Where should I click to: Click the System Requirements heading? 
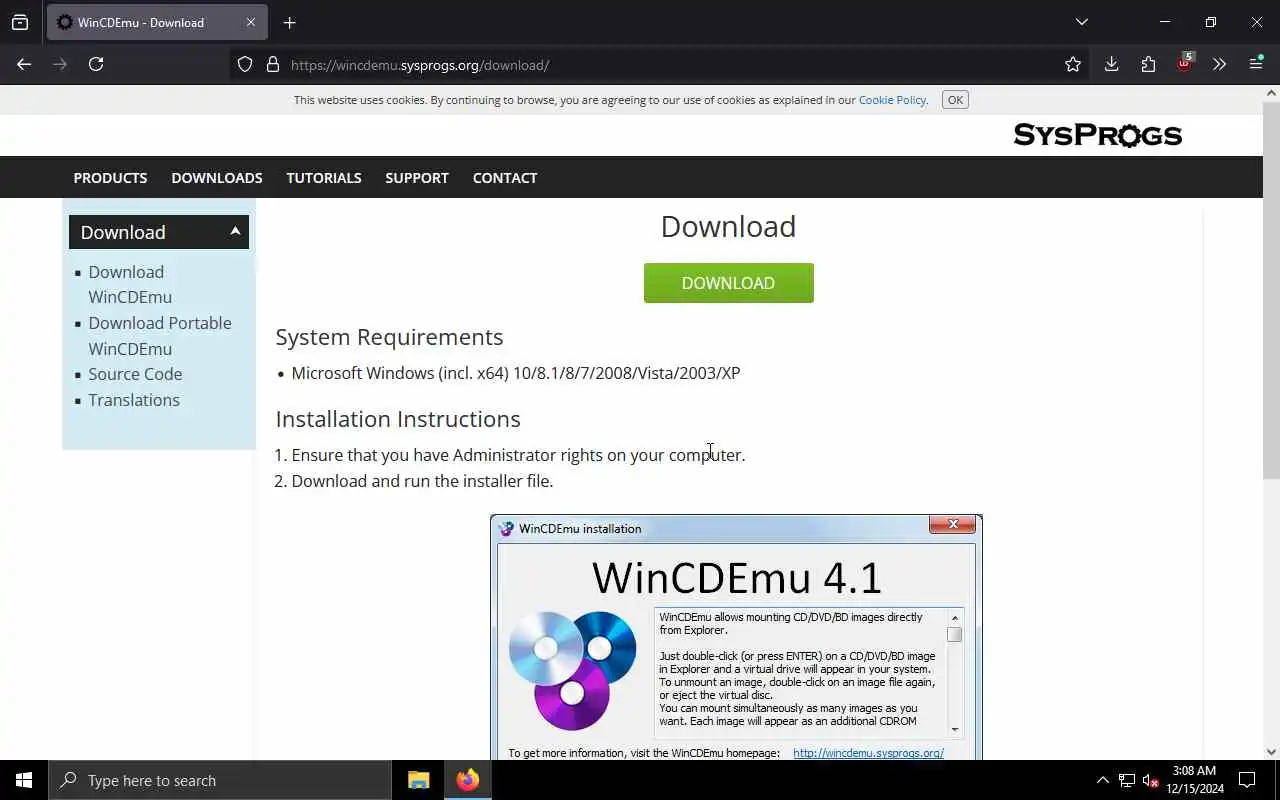(x=389, y=337)
